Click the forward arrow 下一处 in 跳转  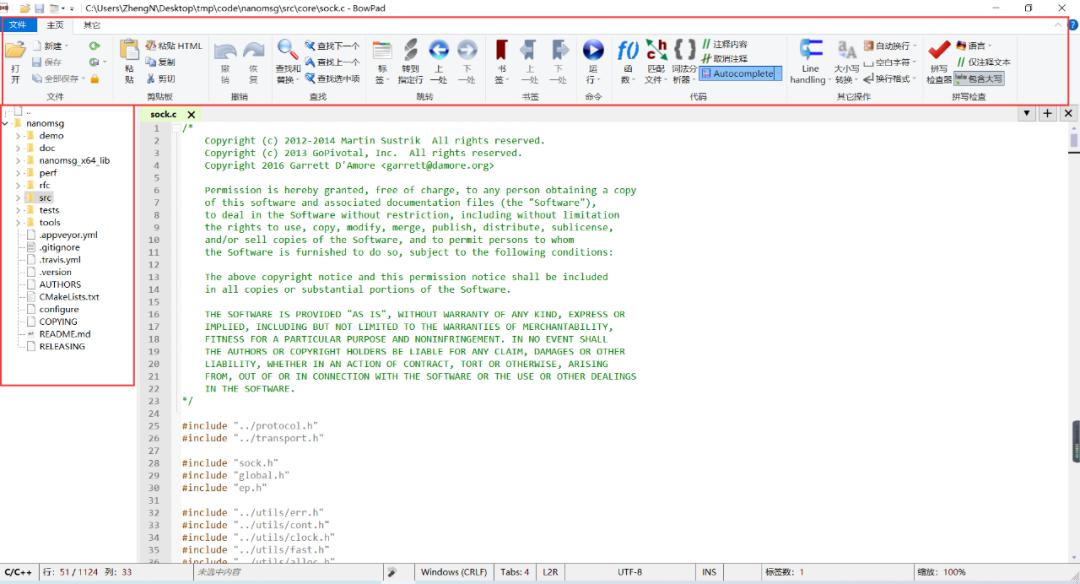coord(467,50)
